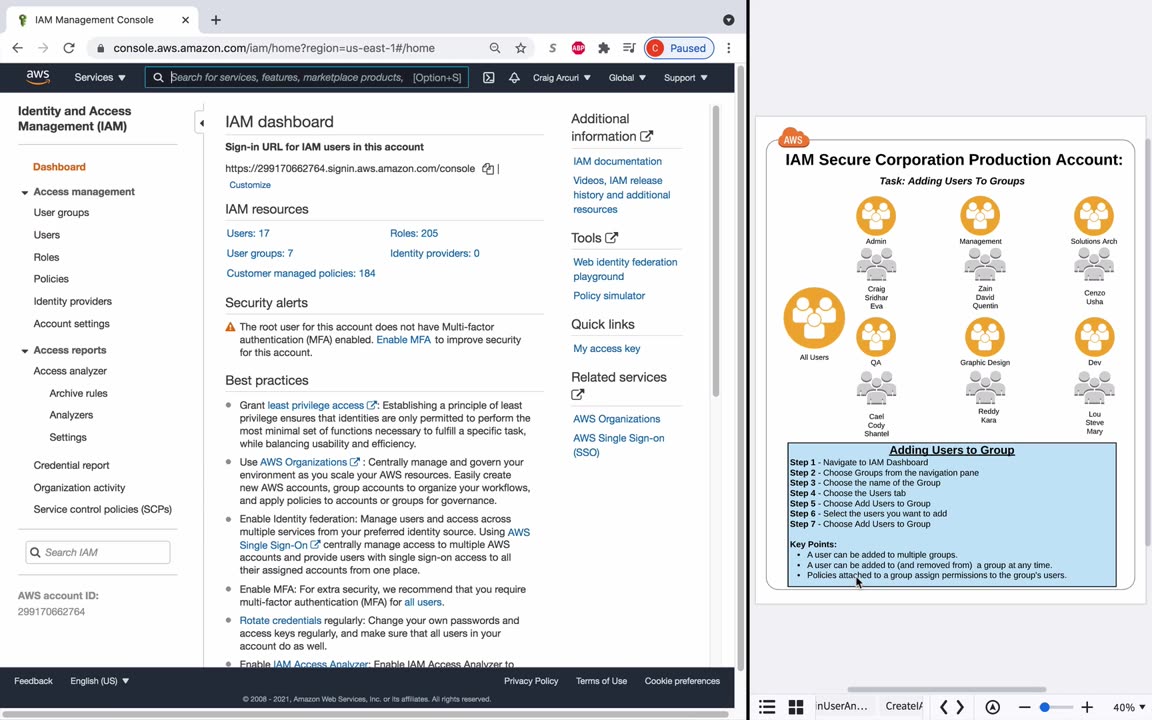Select Service control policies (SCPs)

click(x=102, y=509)
